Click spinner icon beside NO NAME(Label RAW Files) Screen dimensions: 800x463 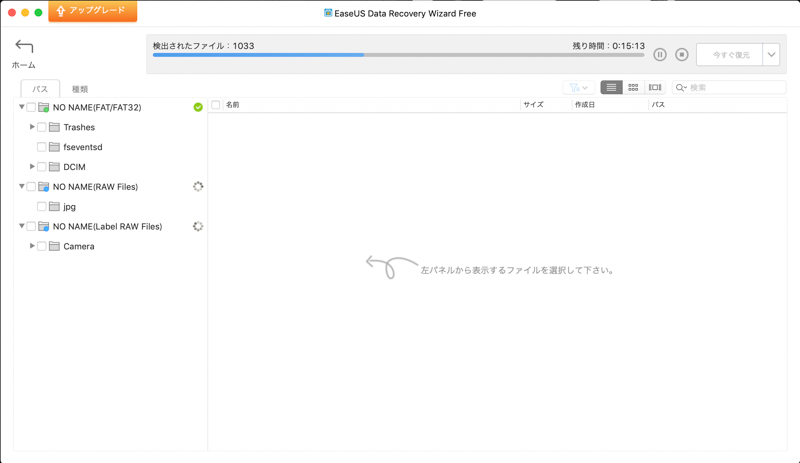tap(198, 226)
